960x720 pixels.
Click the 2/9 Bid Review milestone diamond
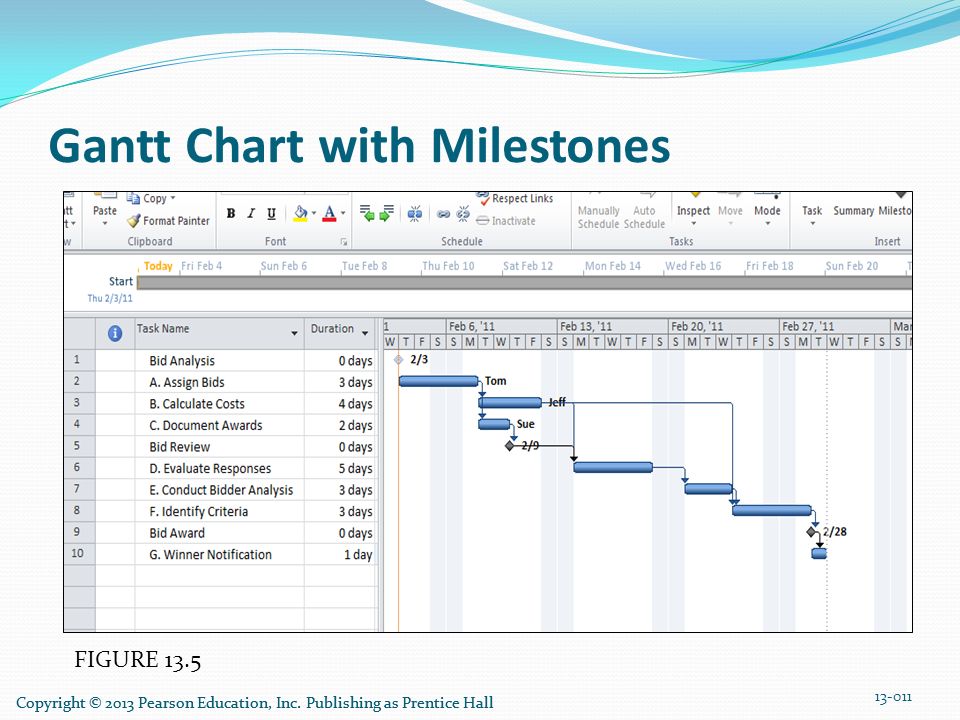tap(509, 445)
